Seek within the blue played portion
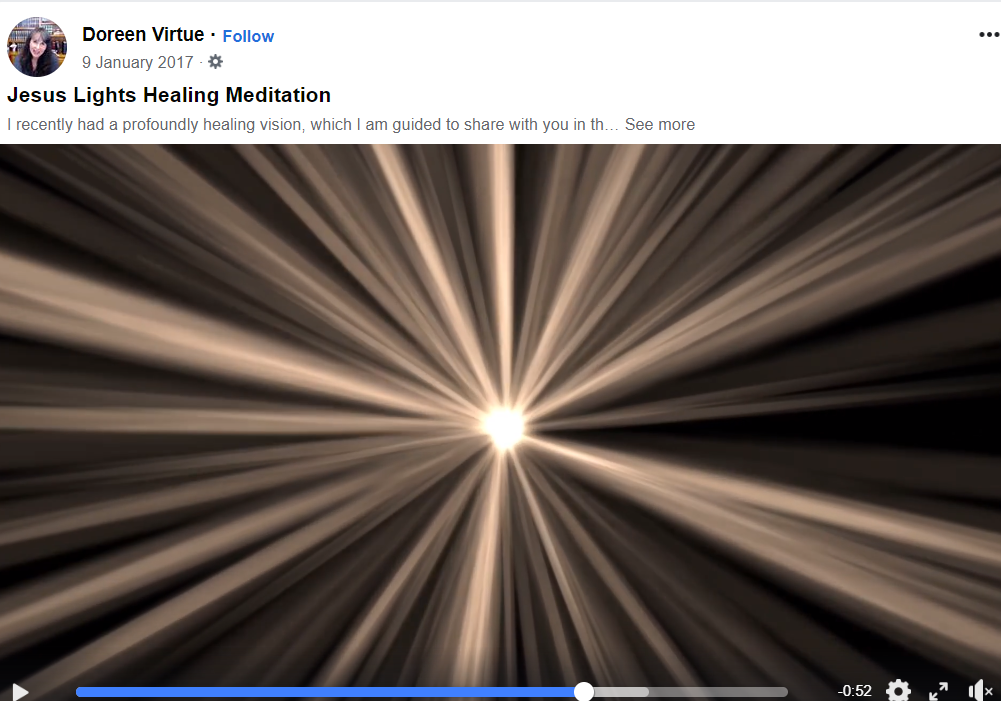1001x701 pixels. click(324, 692)
